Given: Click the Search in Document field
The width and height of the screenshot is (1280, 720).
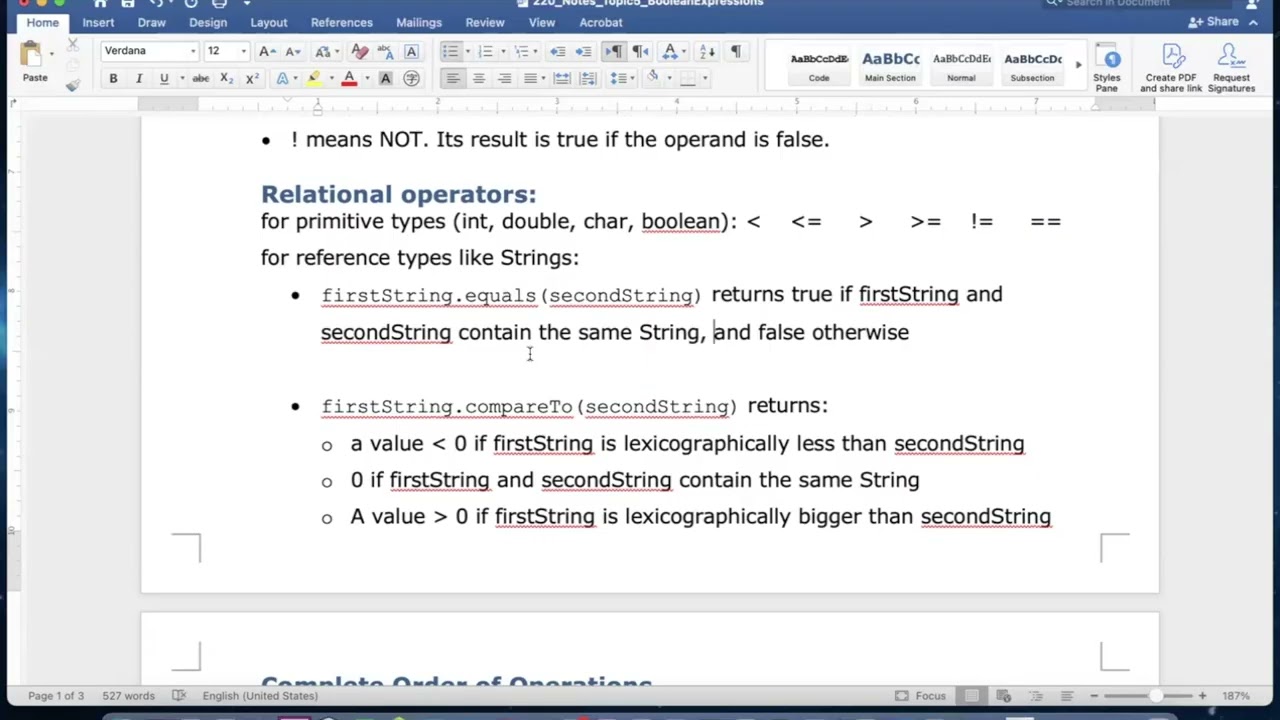Looking at the screenshot, I should tap(1138, 4).
